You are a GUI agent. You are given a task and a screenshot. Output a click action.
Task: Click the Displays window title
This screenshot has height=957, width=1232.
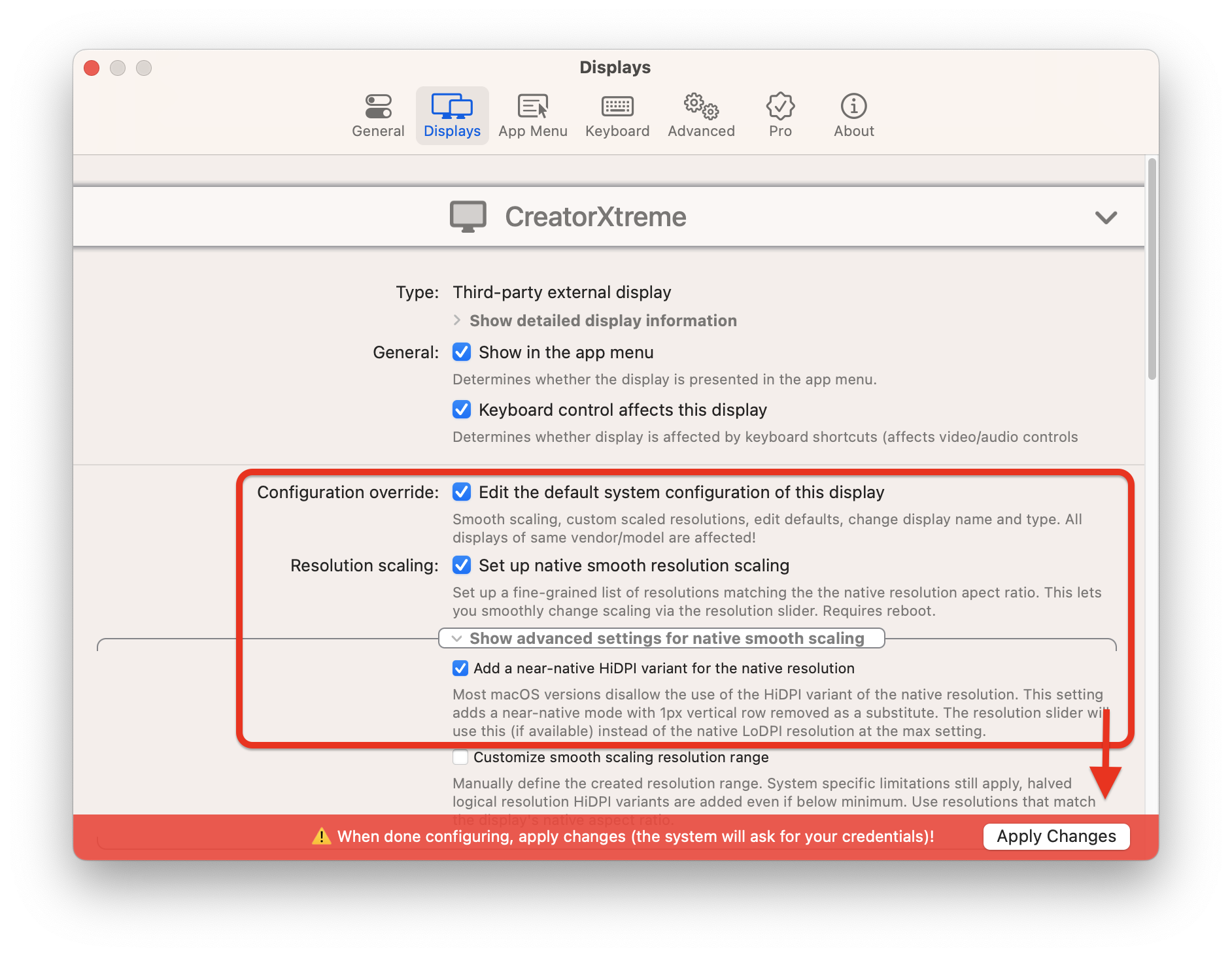(615, 67)
